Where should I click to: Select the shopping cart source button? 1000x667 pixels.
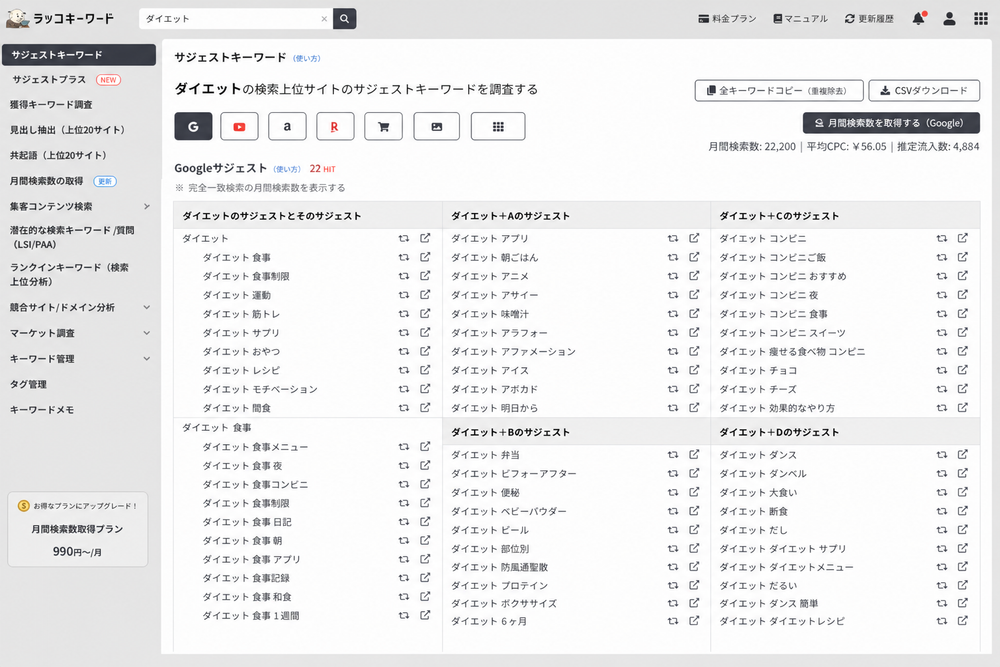[383, 126]
